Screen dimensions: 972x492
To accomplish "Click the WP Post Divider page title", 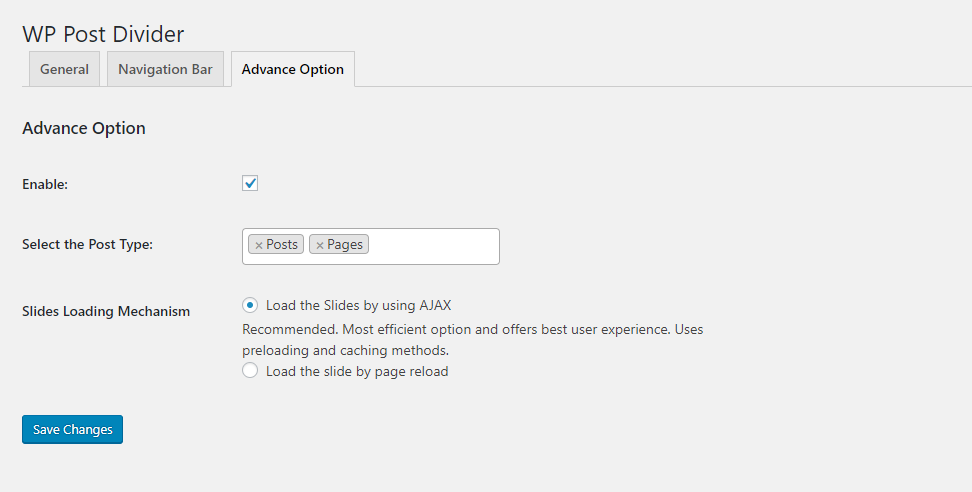I will pyautogui.click(x=103, y=34).
